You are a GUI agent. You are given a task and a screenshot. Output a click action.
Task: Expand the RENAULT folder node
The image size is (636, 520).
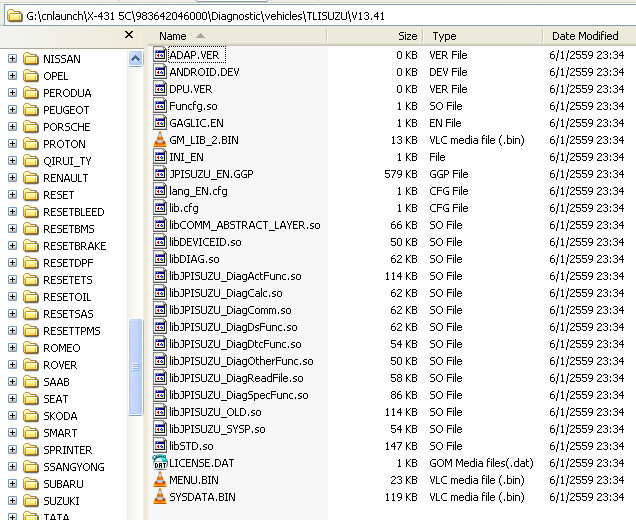point(13,178)
